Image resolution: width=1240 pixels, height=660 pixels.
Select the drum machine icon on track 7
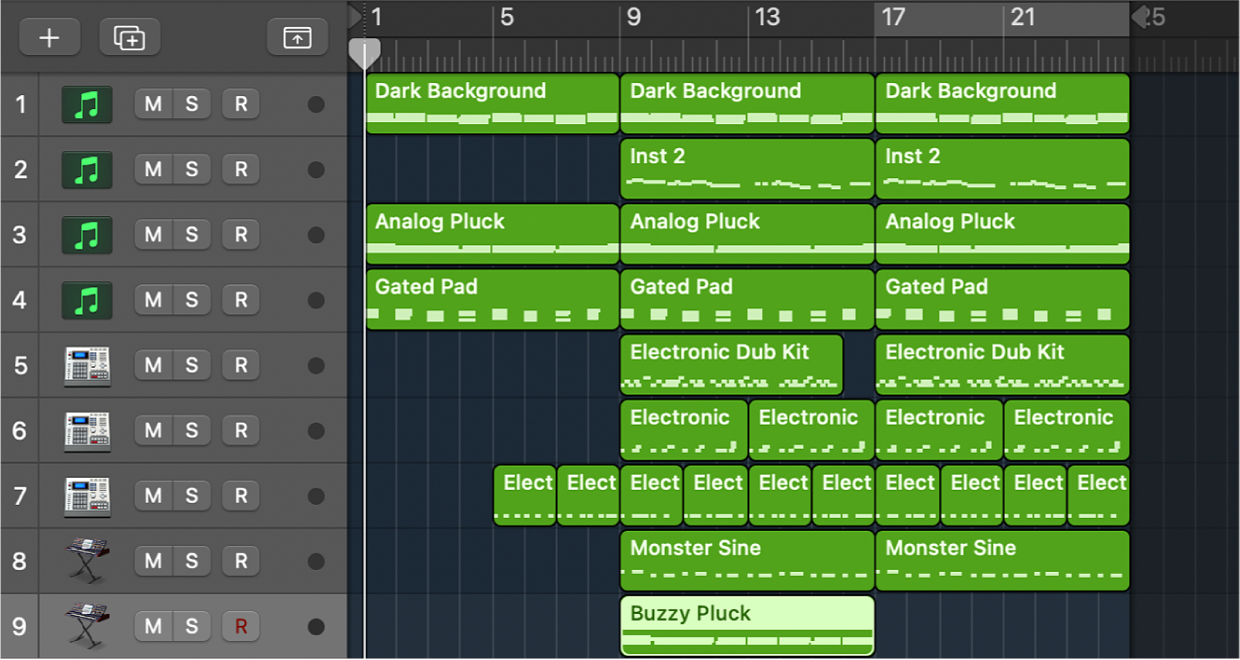tap(85, 495)
